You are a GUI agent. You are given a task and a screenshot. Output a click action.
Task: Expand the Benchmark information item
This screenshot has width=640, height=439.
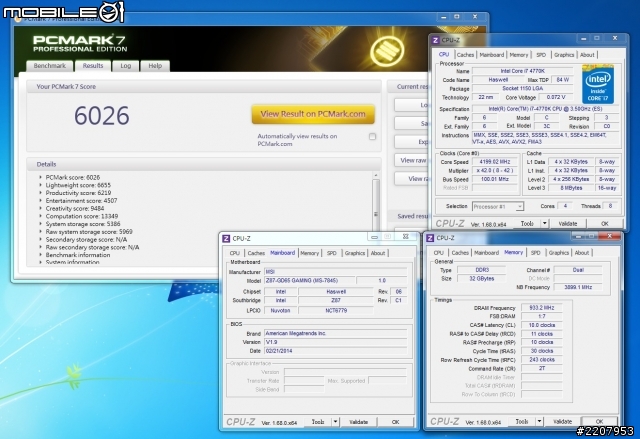[x=40, y=255]
